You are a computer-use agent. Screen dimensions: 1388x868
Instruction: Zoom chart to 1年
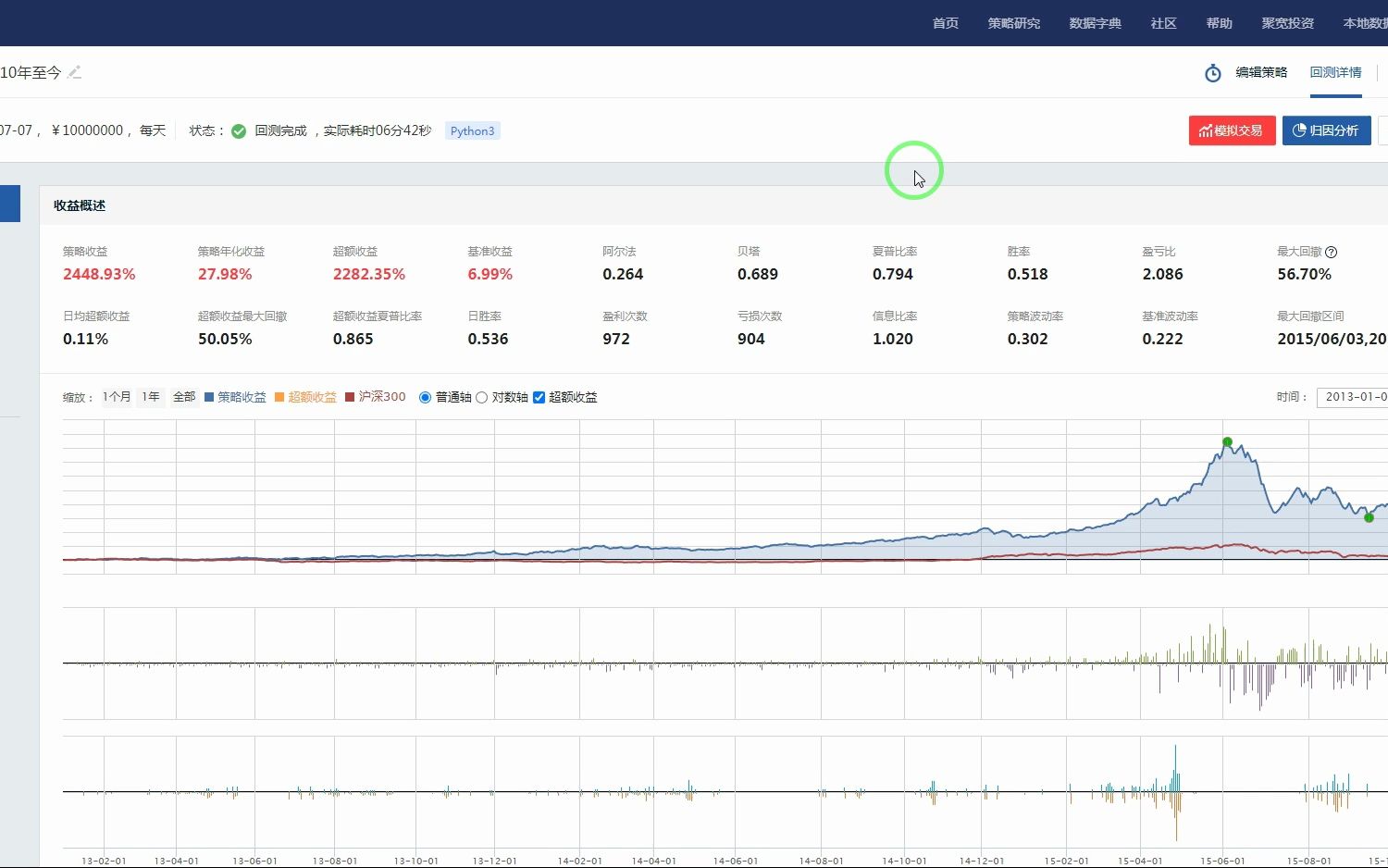[x=151, y=397]
